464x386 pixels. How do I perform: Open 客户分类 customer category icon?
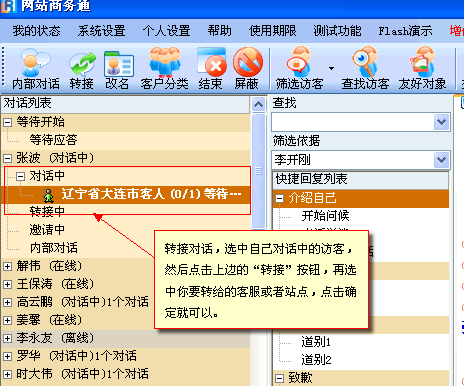tap(164, 69)
